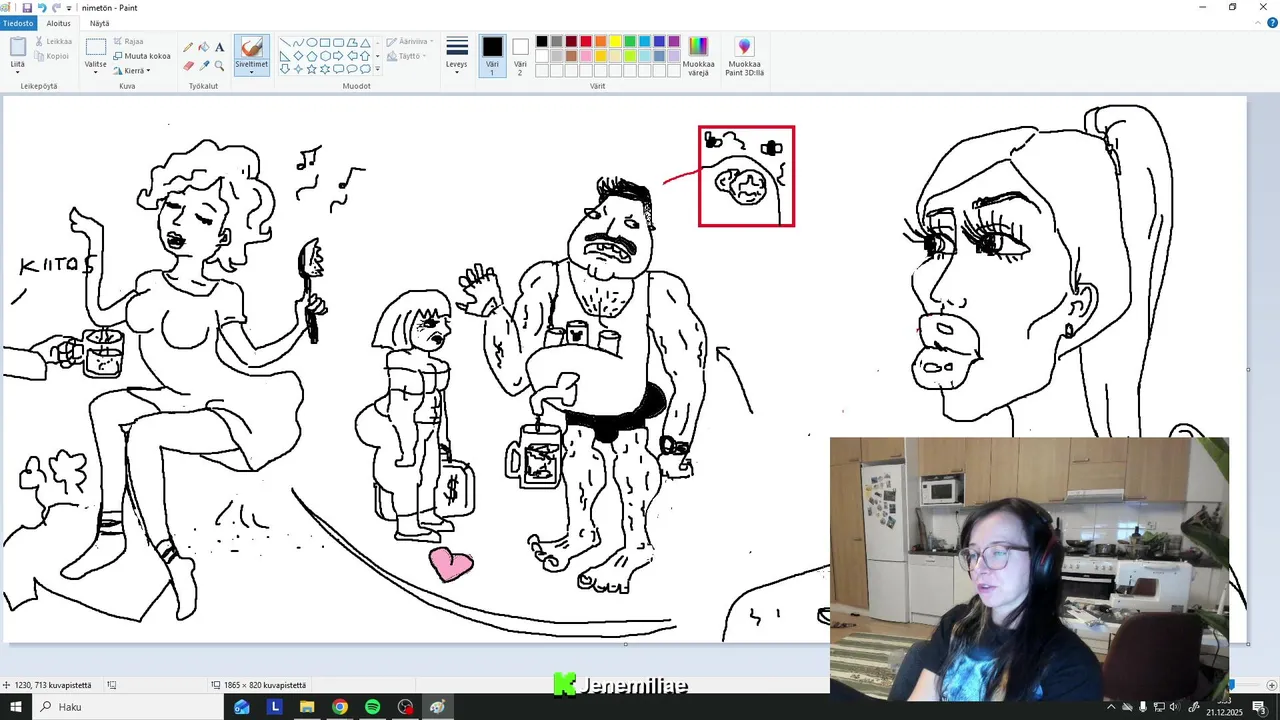The height and width of the screenshot is (720, 1280).
Task: Open File Explorer from the taskbar
Action: point(307,707)
